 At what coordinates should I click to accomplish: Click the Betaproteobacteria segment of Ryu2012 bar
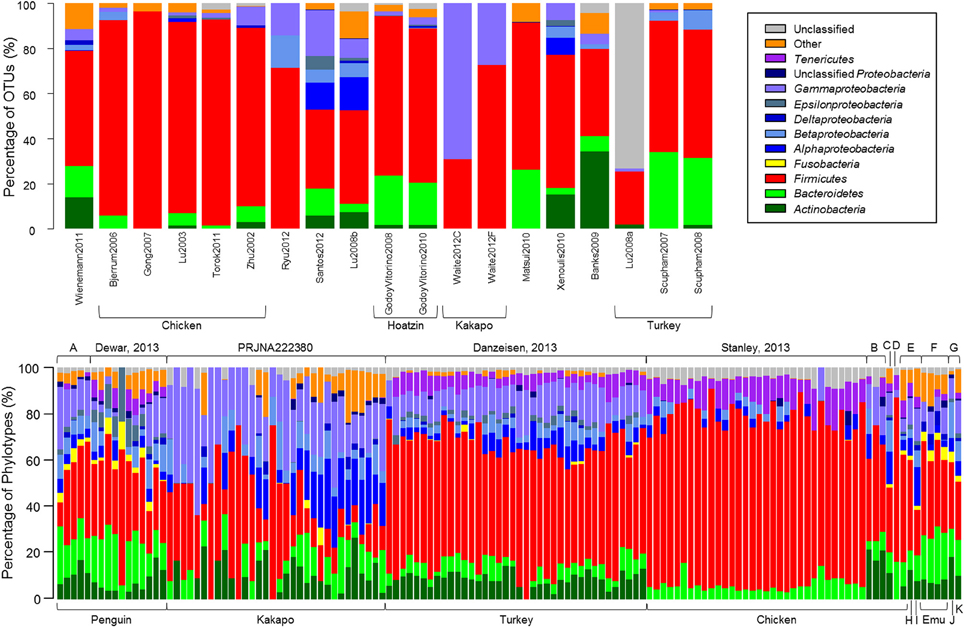tap(285, 52)
